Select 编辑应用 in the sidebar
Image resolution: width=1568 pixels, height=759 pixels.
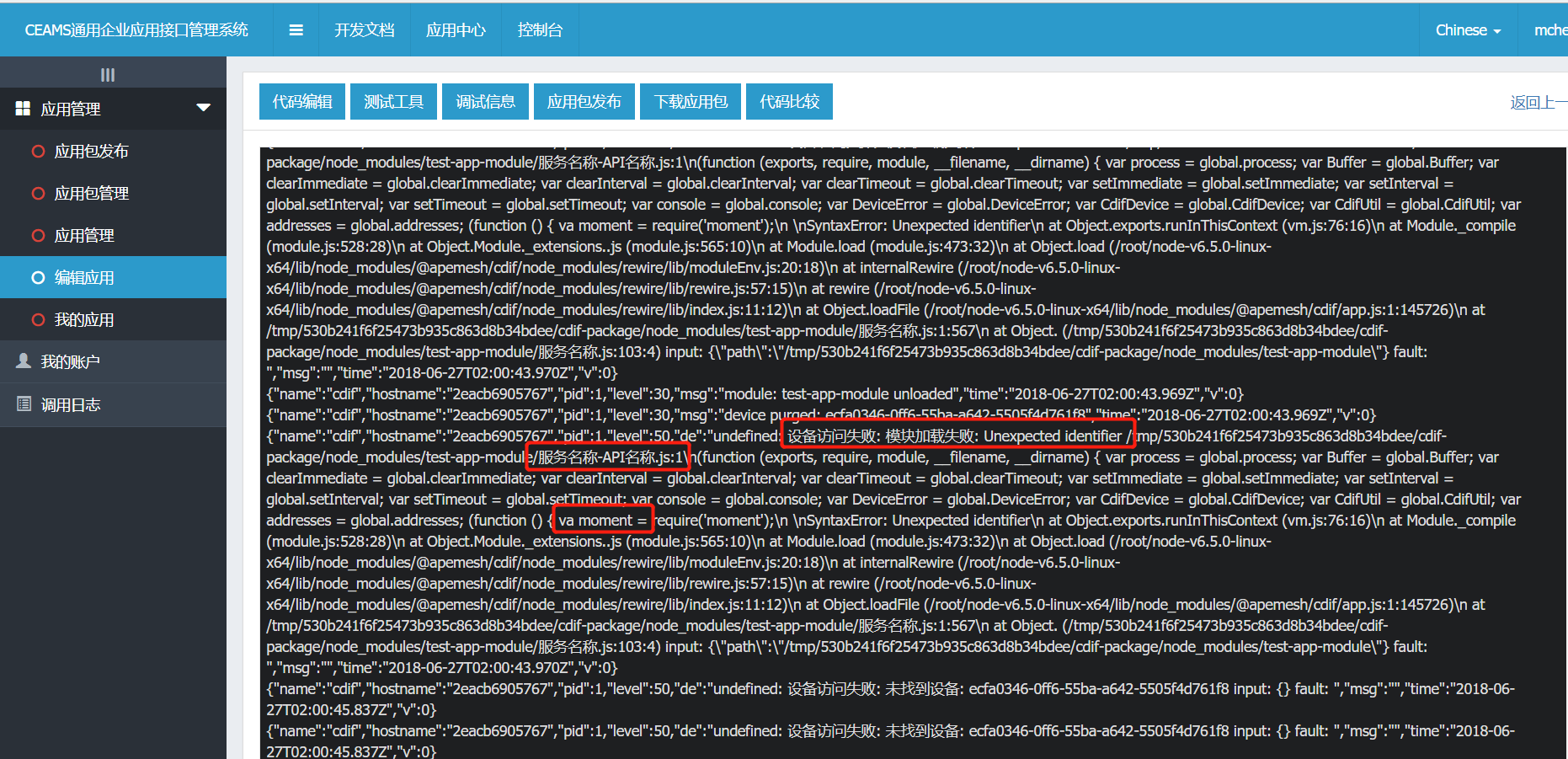click(113, 278)
